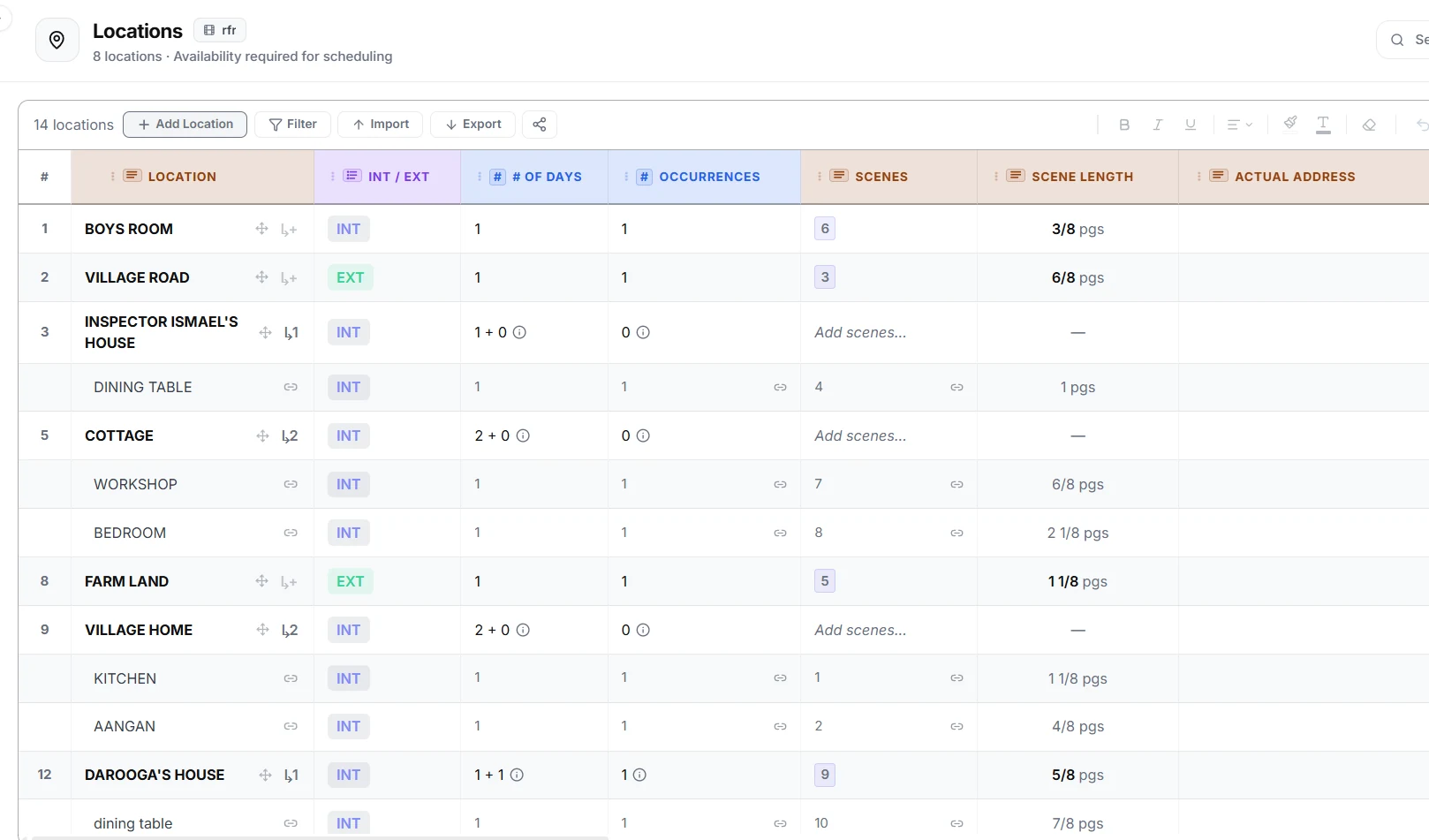1429x840 pixels.
Task: Collapse VILLAGE HOME sub-locations
Action: click(x=290, y=631)
